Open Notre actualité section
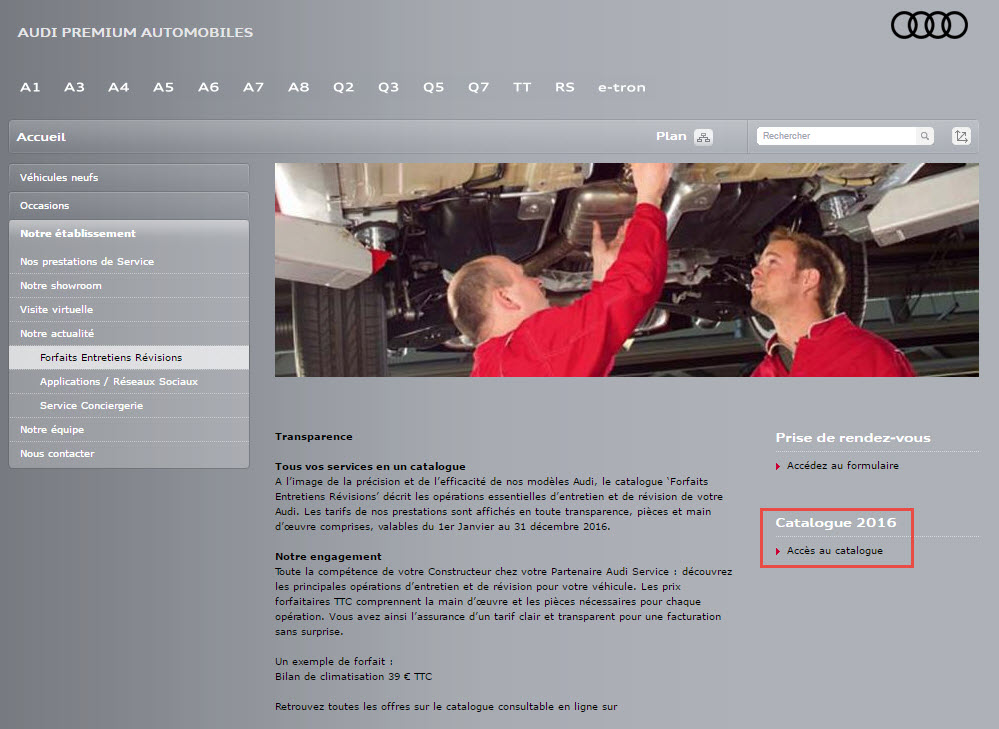Screen dimensions: 999x729 [129, 333]
